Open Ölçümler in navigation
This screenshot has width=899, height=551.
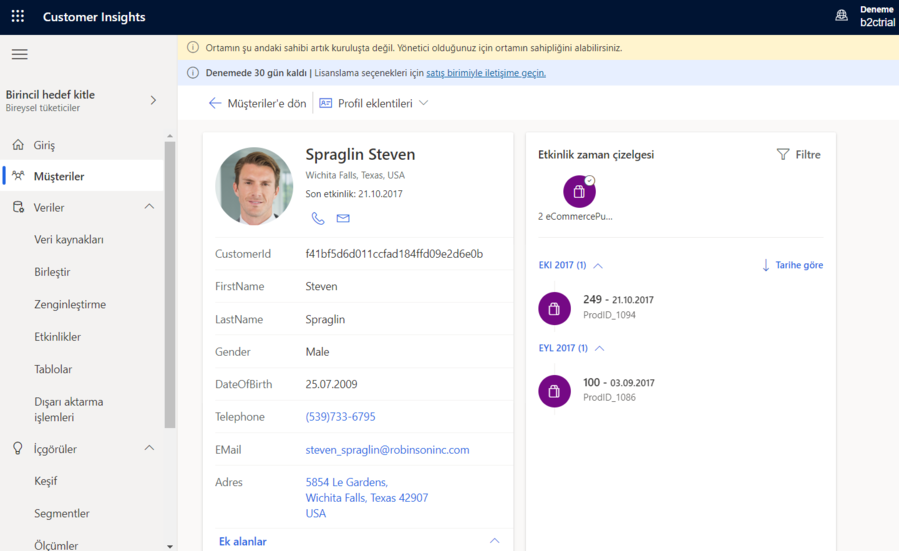(x=56, y=545)
